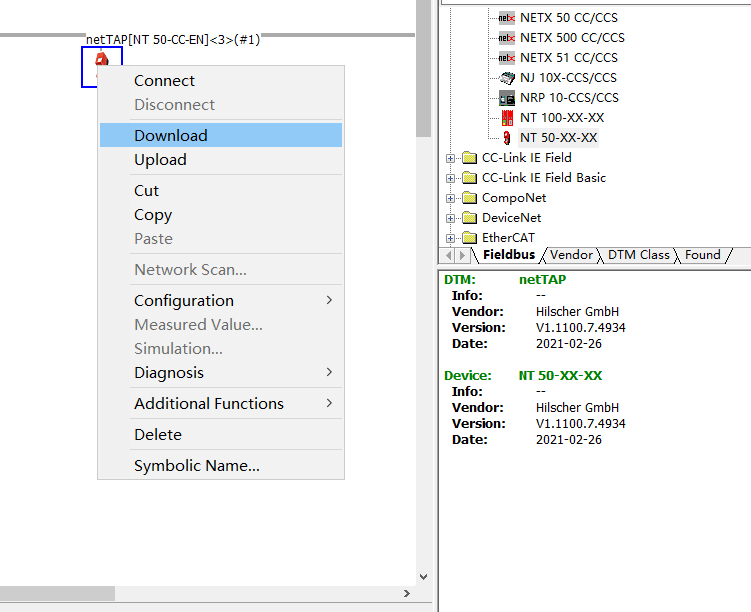Select the NETX 500 CC/CCS device icon
751x612 pixels.
pyautogui.click(x=507, y=38)
